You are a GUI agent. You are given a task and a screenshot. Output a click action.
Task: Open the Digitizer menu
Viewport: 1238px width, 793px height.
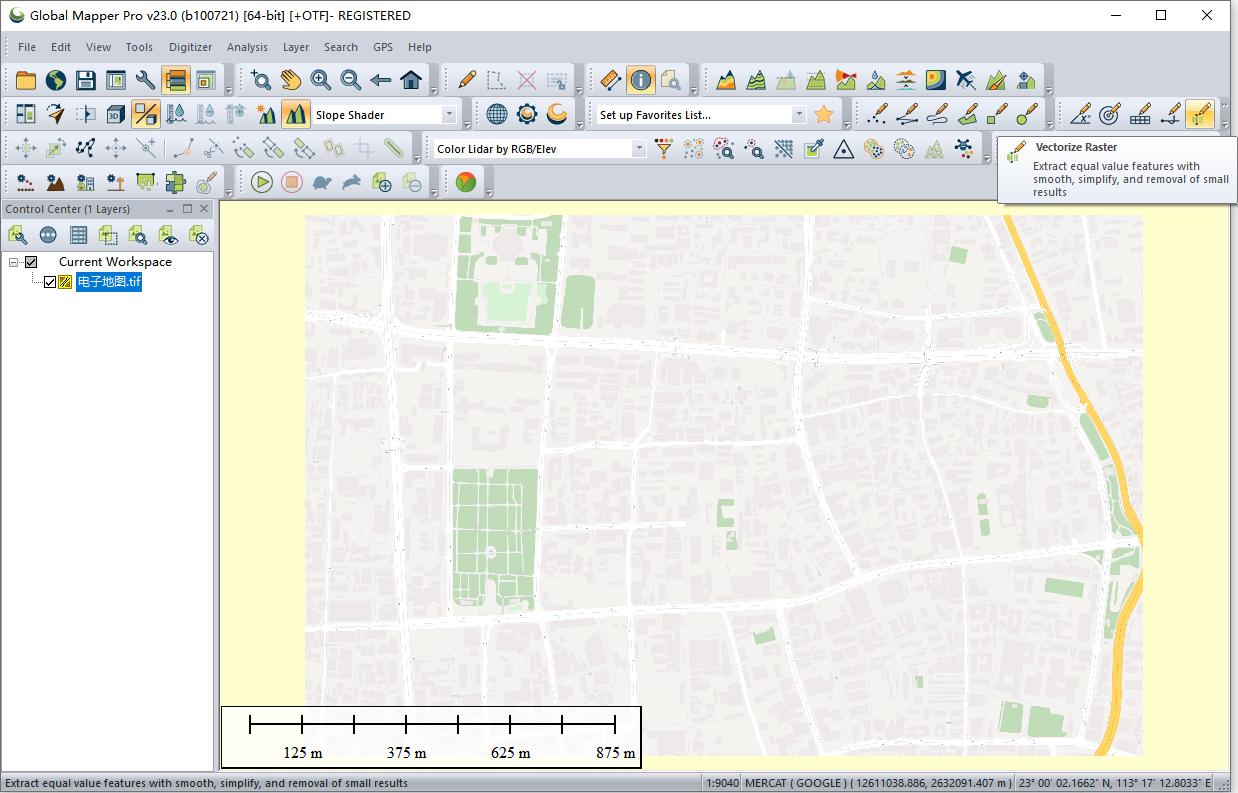[190, 47]
